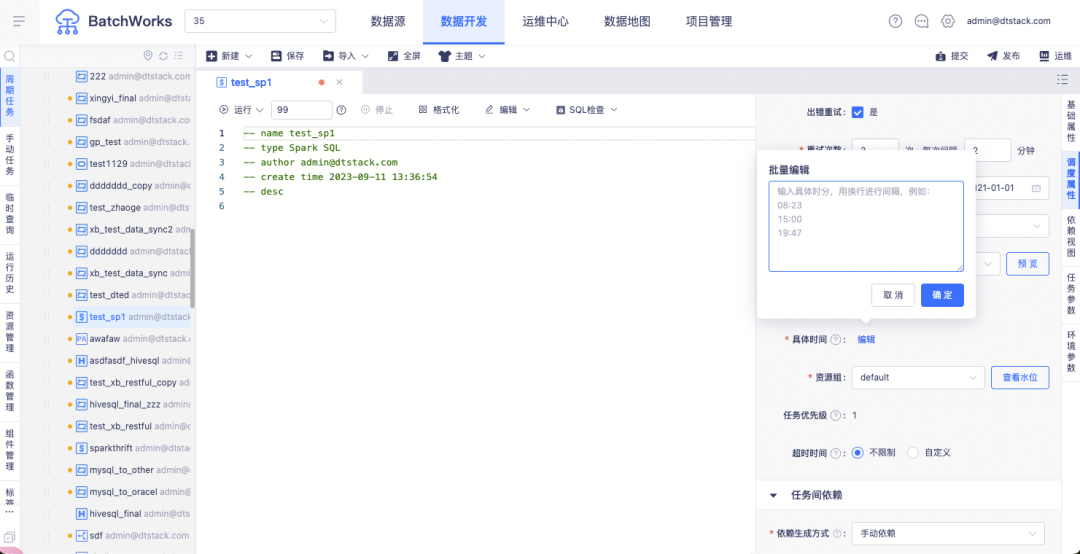Click the 批量编辑 time textarea
The width and height of the screenshot is (1080, 554).
point(866,226)
